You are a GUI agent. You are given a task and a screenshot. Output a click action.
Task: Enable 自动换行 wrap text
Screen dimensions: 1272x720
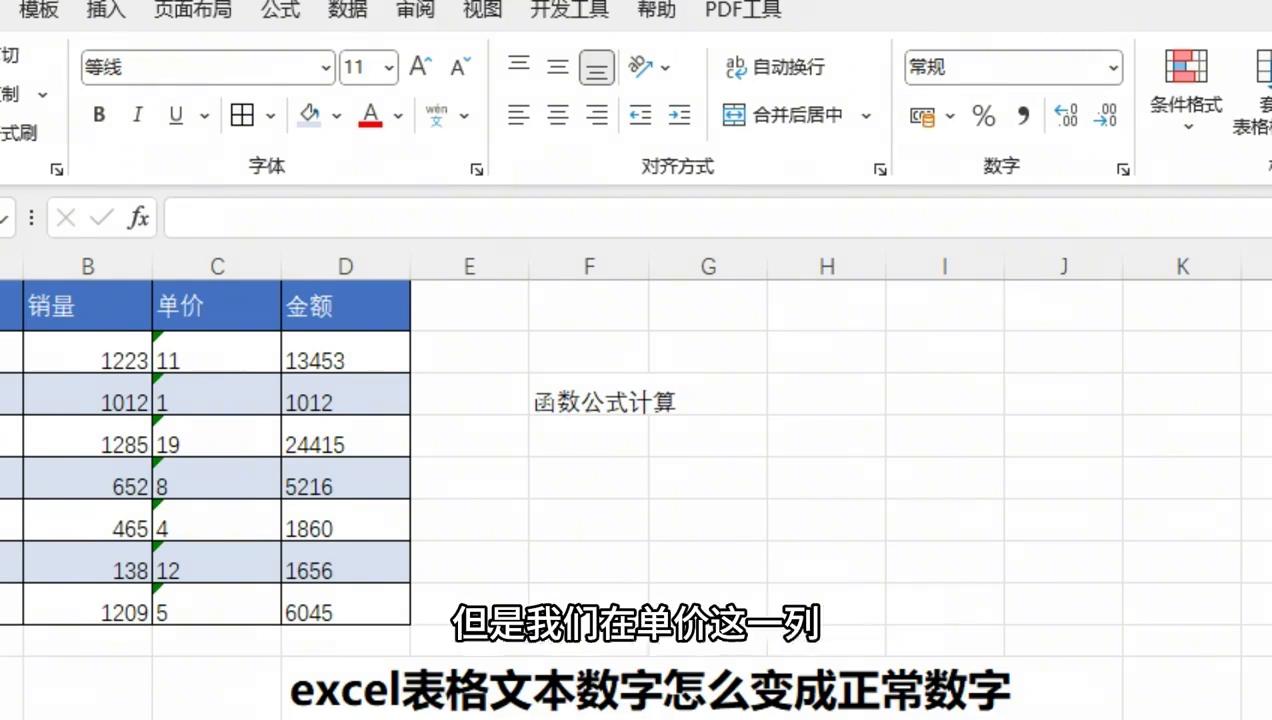pos(775,67)
